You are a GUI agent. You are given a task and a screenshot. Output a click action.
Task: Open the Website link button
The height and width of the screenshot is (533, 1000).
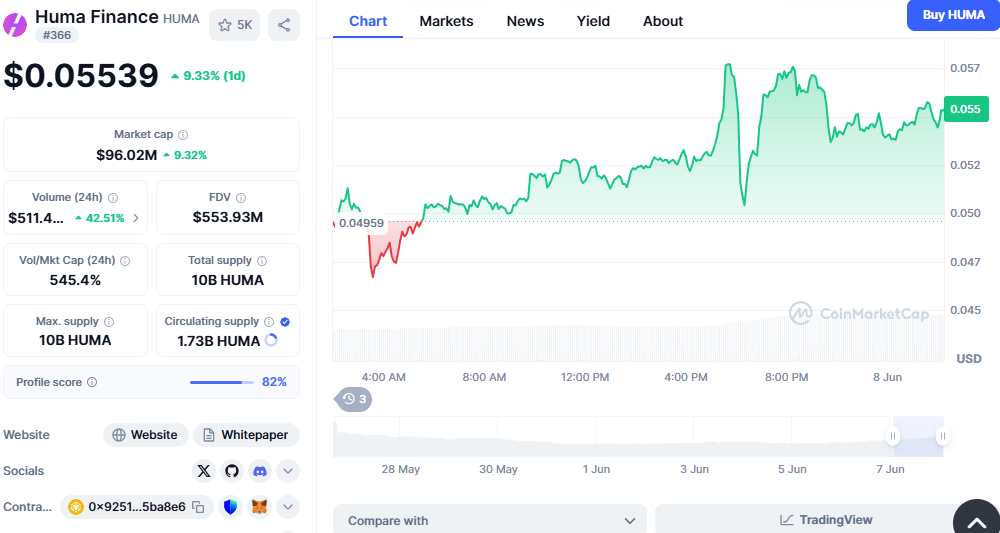(146, 435)
